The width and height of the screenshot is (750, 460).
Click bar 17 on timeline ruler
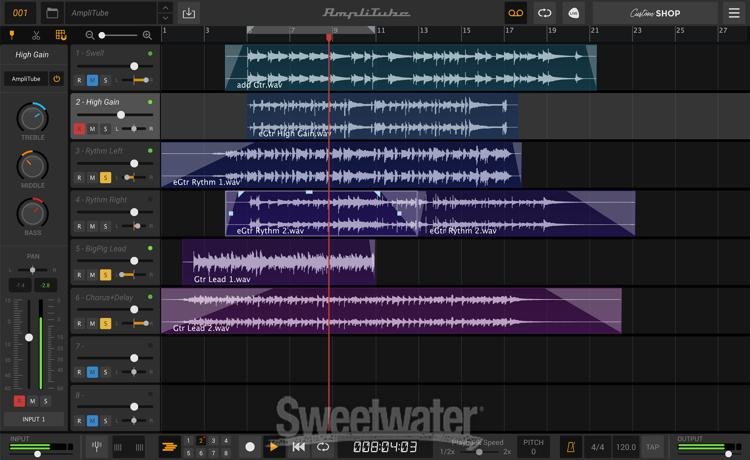[x=509, y=31]
